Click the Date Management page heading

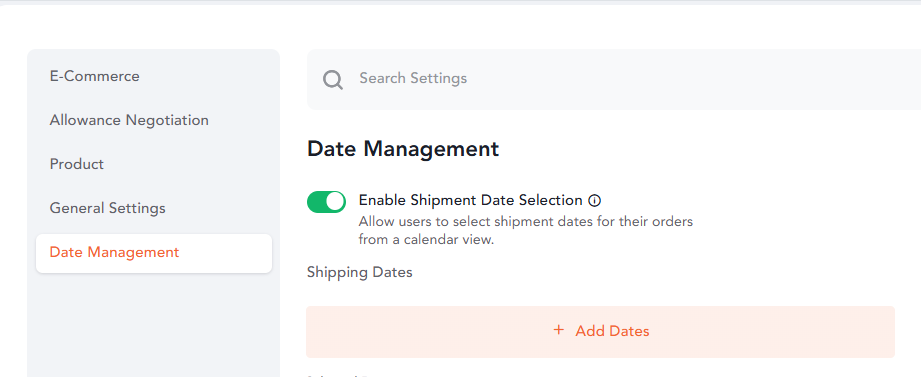tap(403, 149)
